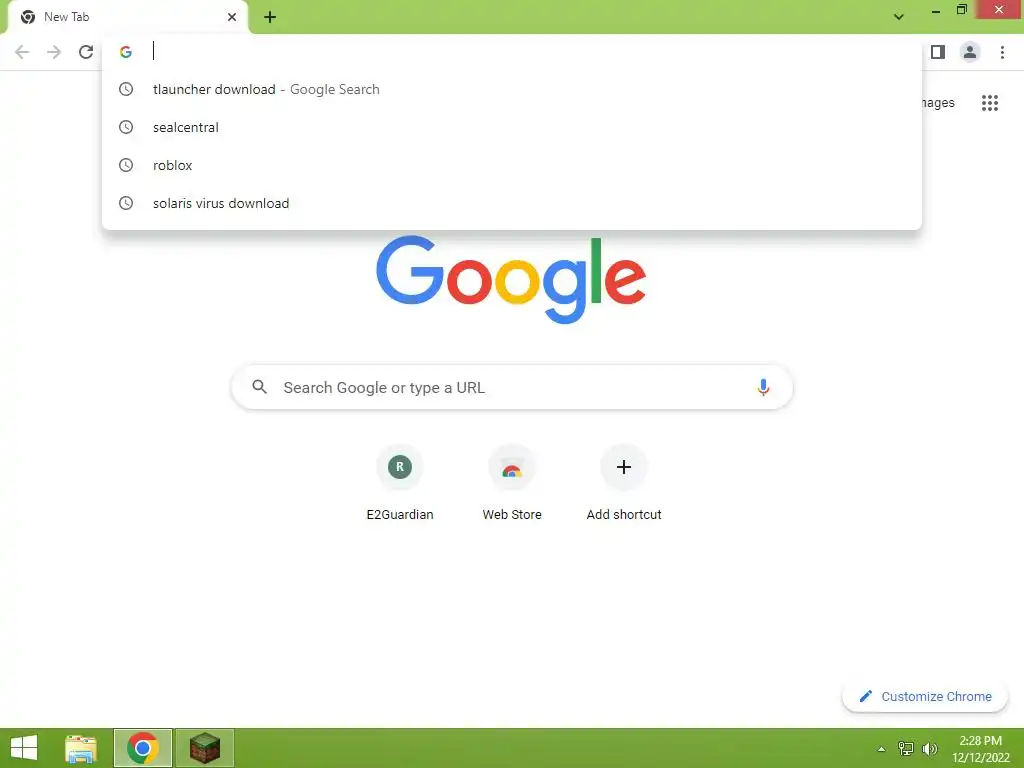The image size is (1024, 768).
Task: Open the Chrome profile avatar
Action: coord(970,52)
